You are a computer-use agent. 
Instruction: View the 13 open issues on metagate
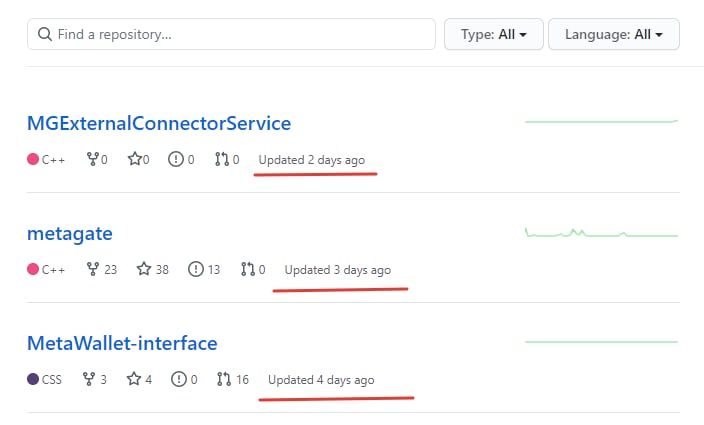(x=204, y=269)
